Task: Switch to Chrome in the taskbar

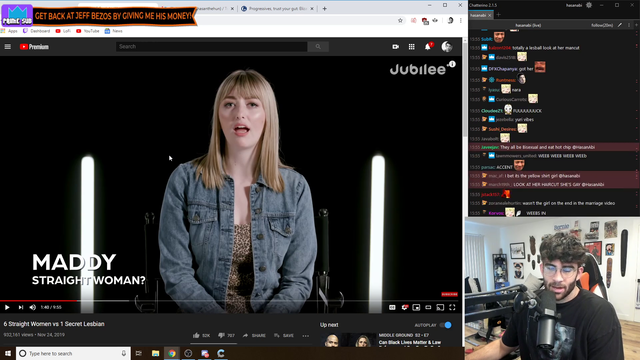Action: pyautogui.click(x=172, y=353)
